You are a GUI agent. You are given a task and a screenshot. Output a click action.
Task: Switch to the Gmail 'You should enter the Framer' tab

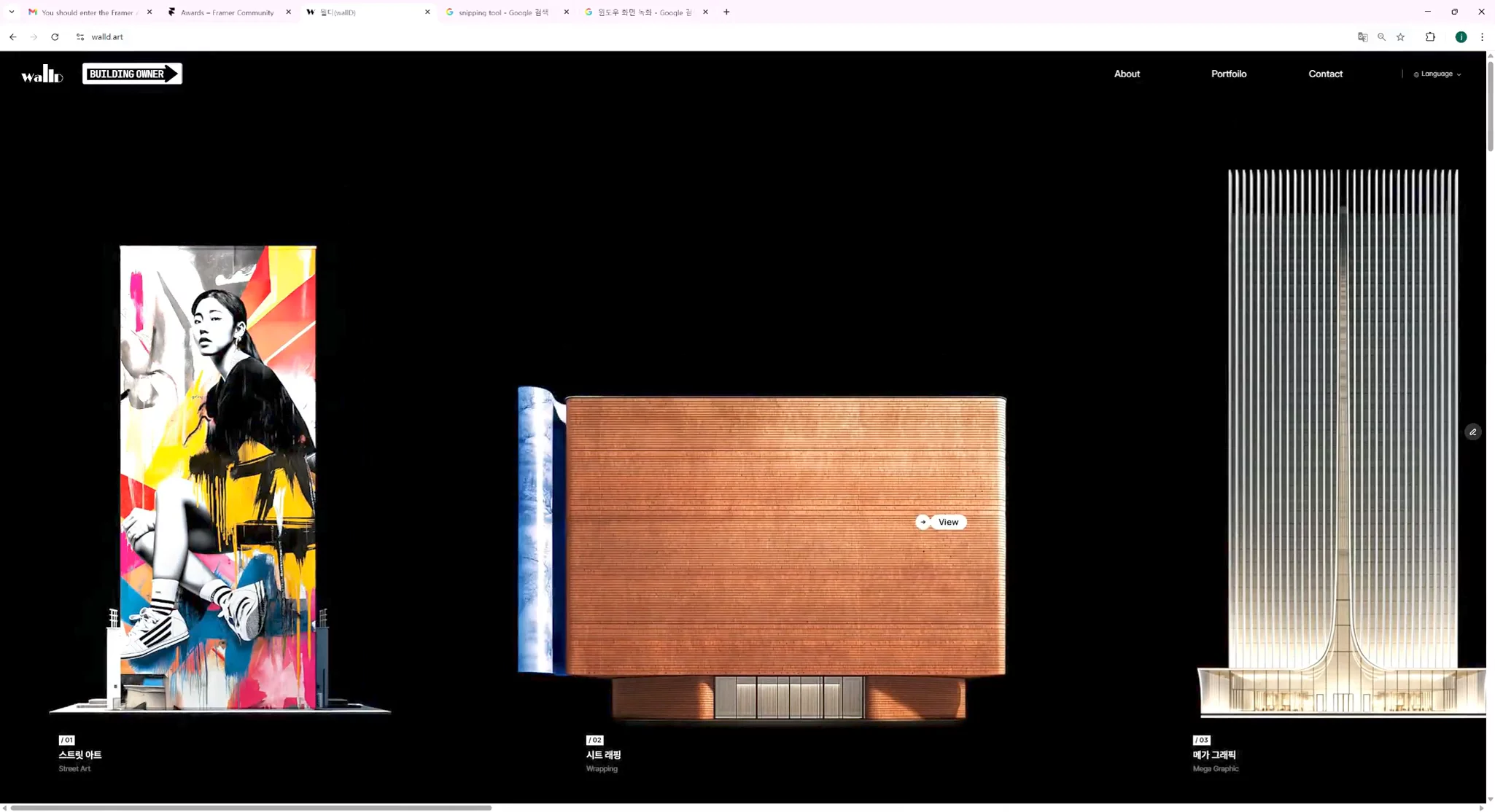click(x=88, y=12)
